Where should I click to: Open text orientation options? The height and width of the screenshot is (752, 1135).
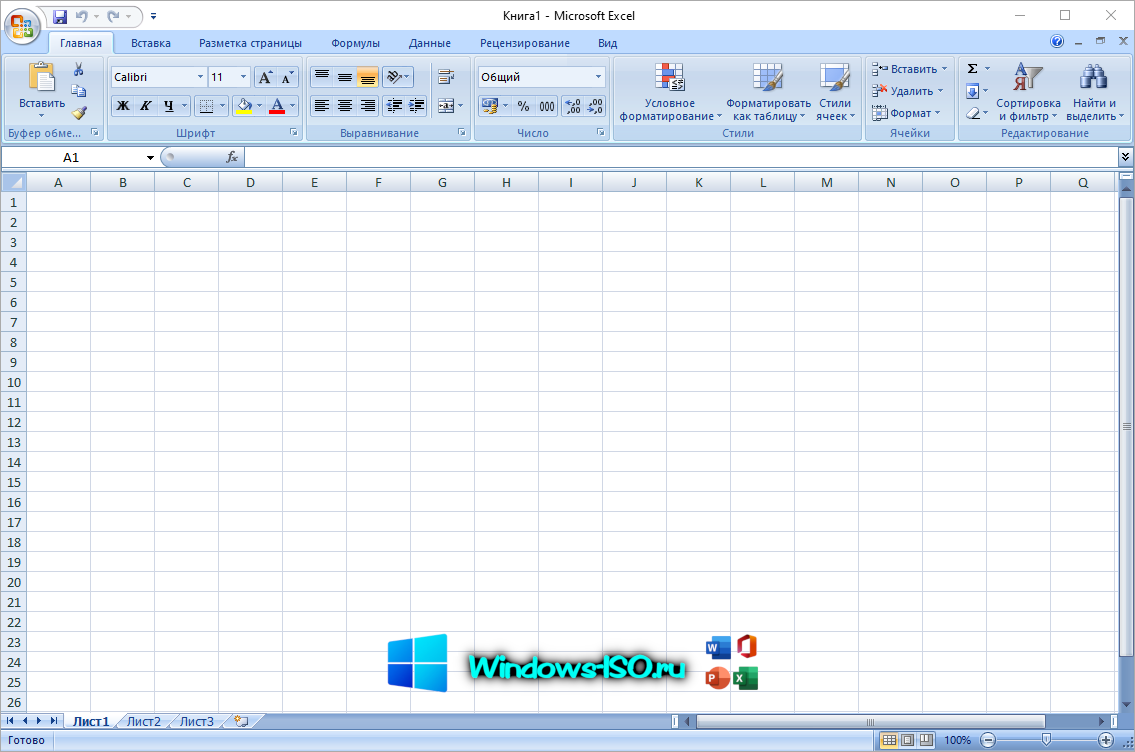click(397, 77)
